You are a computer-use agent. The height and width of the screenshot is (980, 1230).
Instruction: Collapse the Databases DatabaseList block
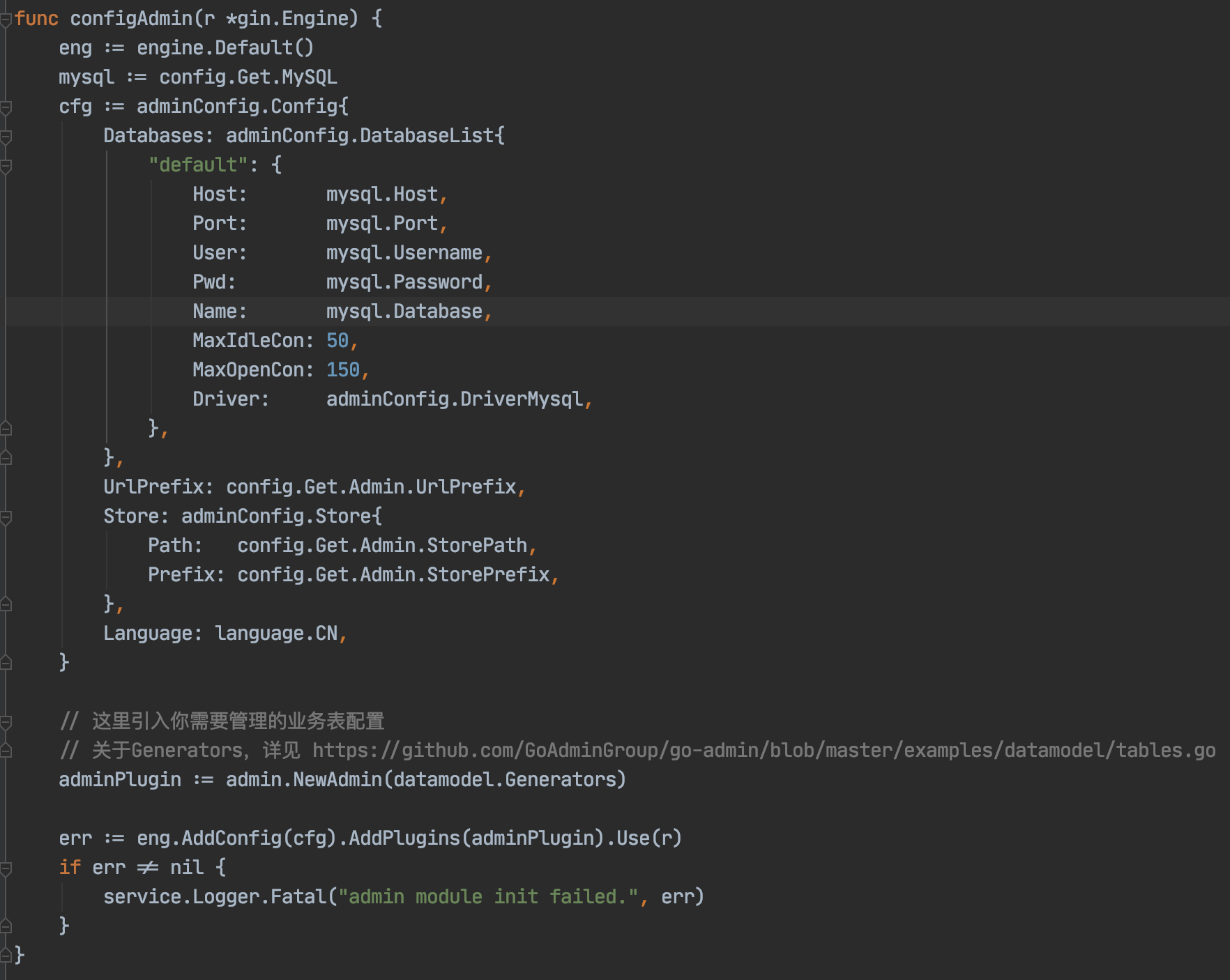6,135
